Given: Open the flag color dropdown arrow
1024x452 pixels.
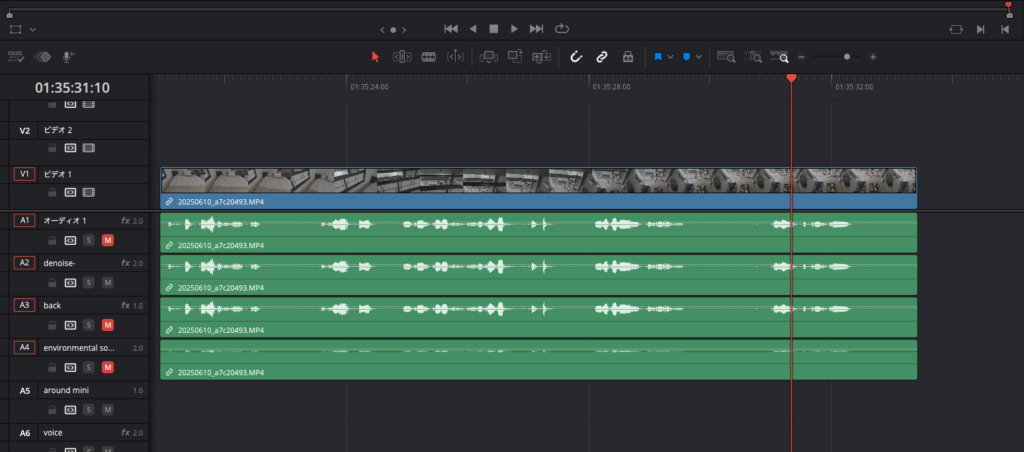Looking at the screenshot, I should pos(671,57).
